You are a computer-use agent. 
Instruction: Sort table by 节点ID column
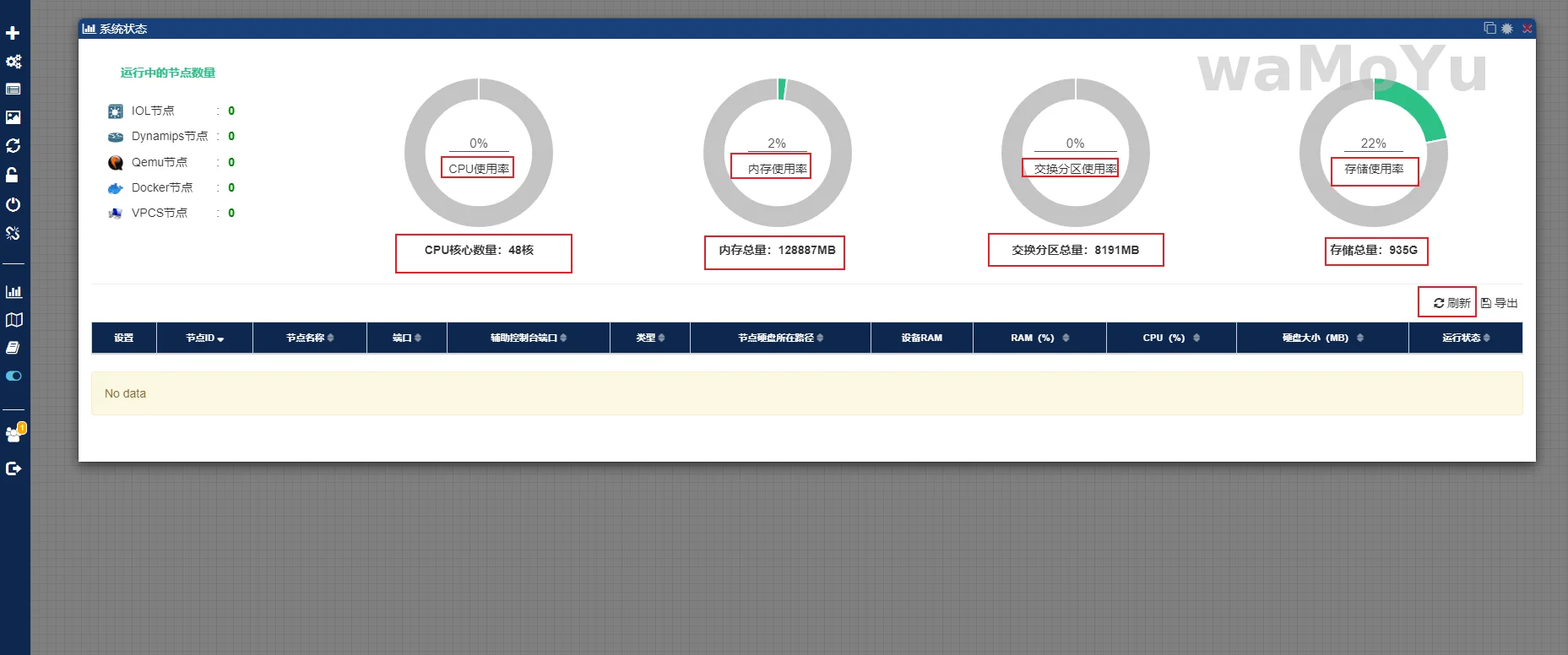(x=204, y=338)
